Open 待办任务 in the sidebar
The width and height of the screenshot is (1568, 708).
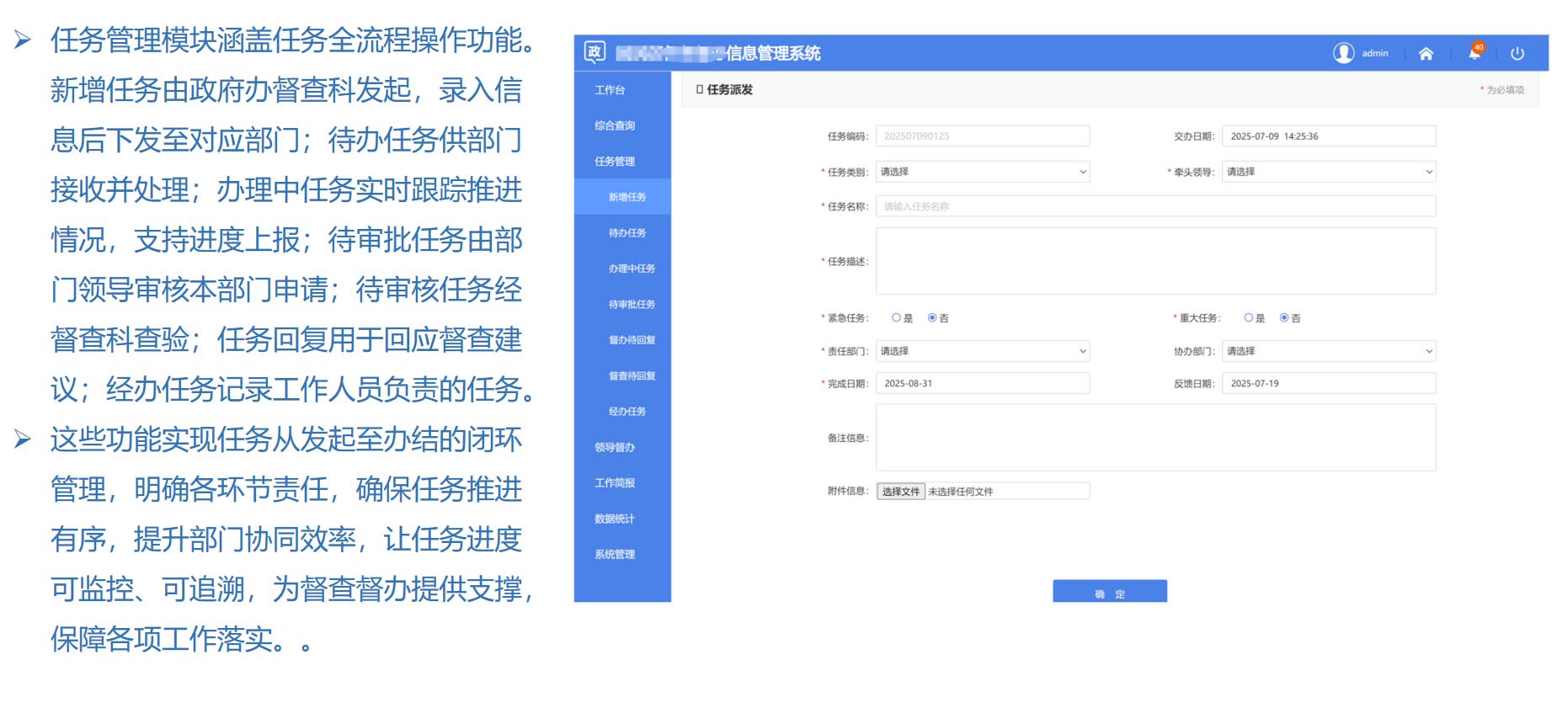(627, 233)
